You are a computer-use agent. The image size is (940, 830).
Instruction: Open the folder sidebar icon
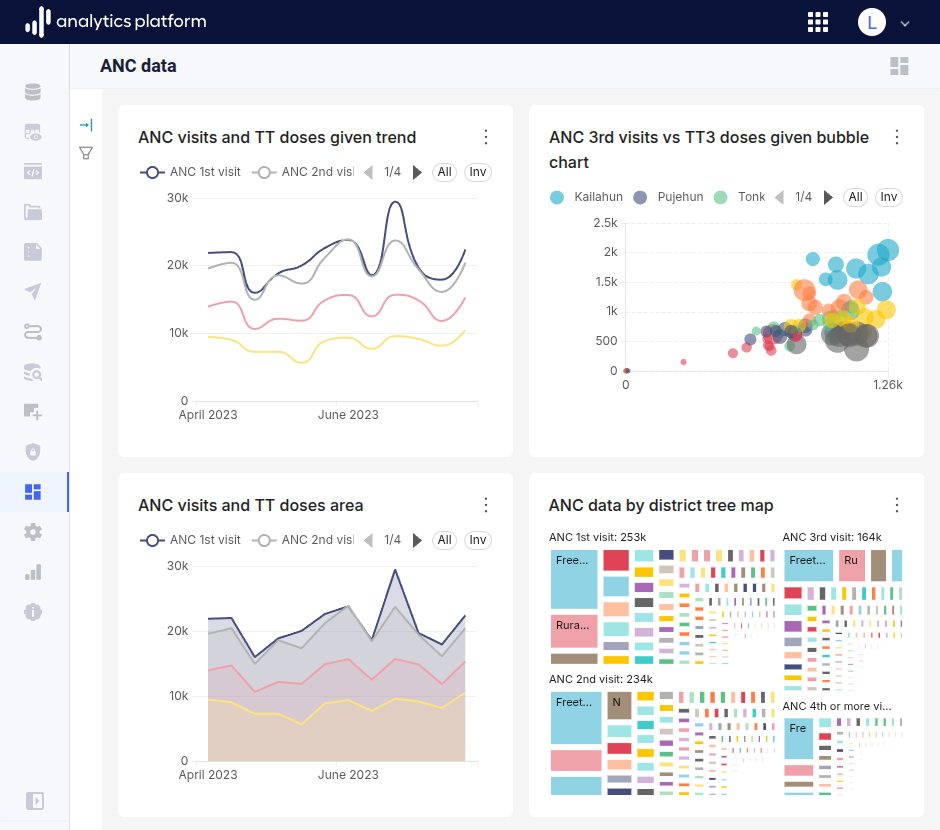[33, 212]
